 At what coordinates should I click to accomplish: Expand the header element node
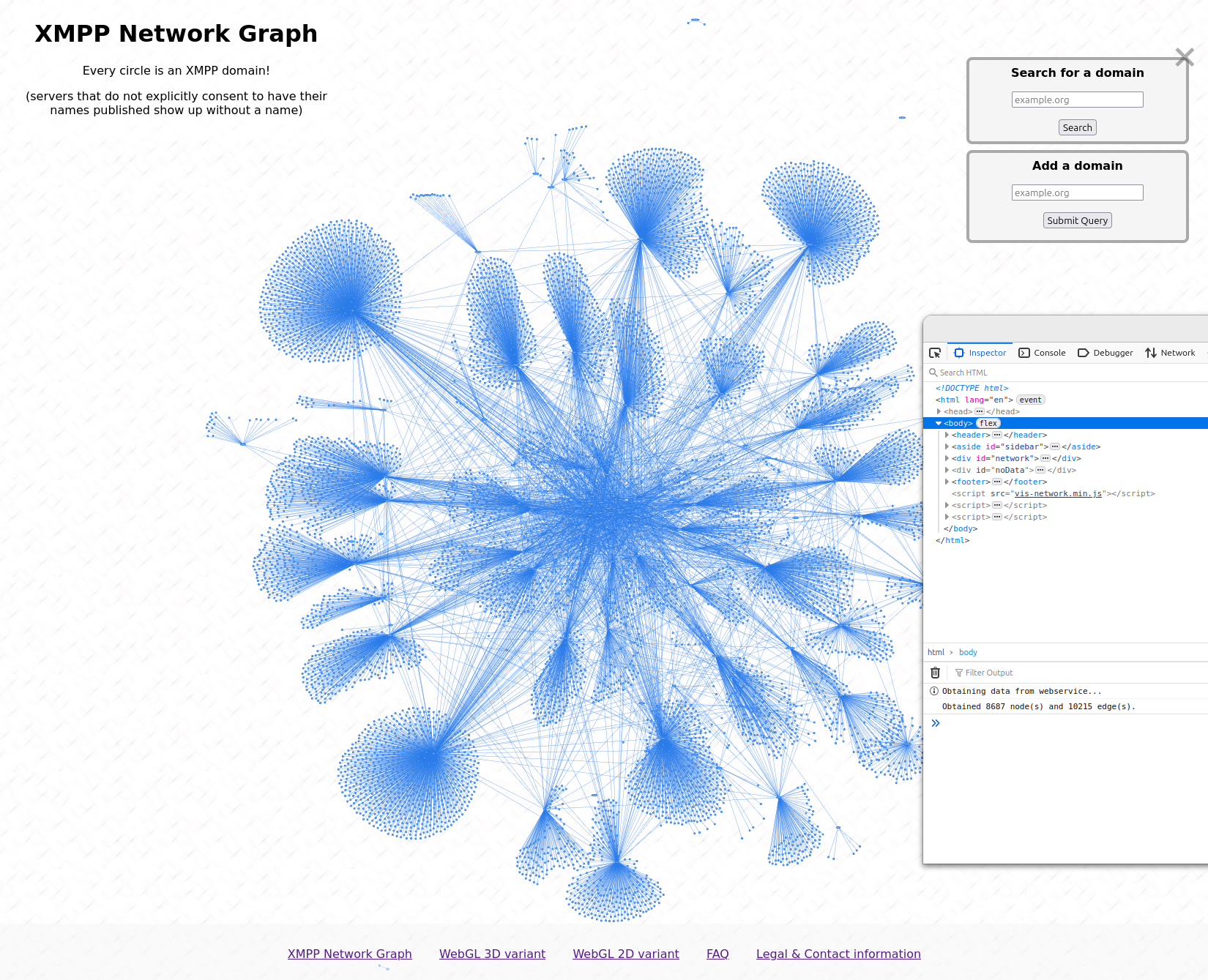click(947, 435)
